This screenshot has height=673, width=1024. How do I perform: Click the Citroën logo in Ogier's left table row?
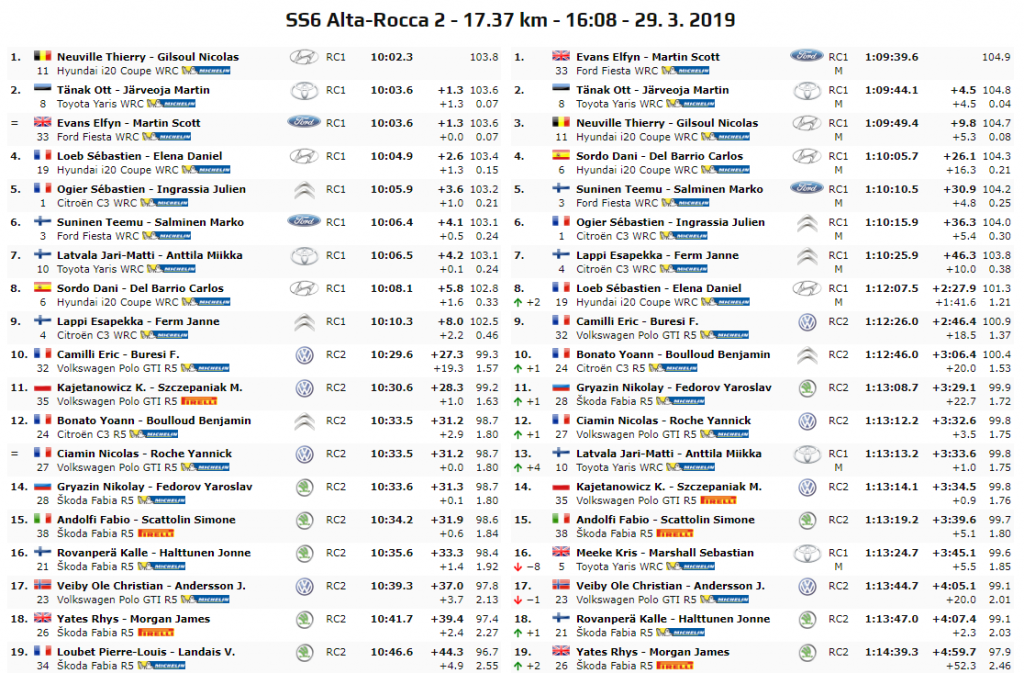pyautogui.click(x=303, y=190)
